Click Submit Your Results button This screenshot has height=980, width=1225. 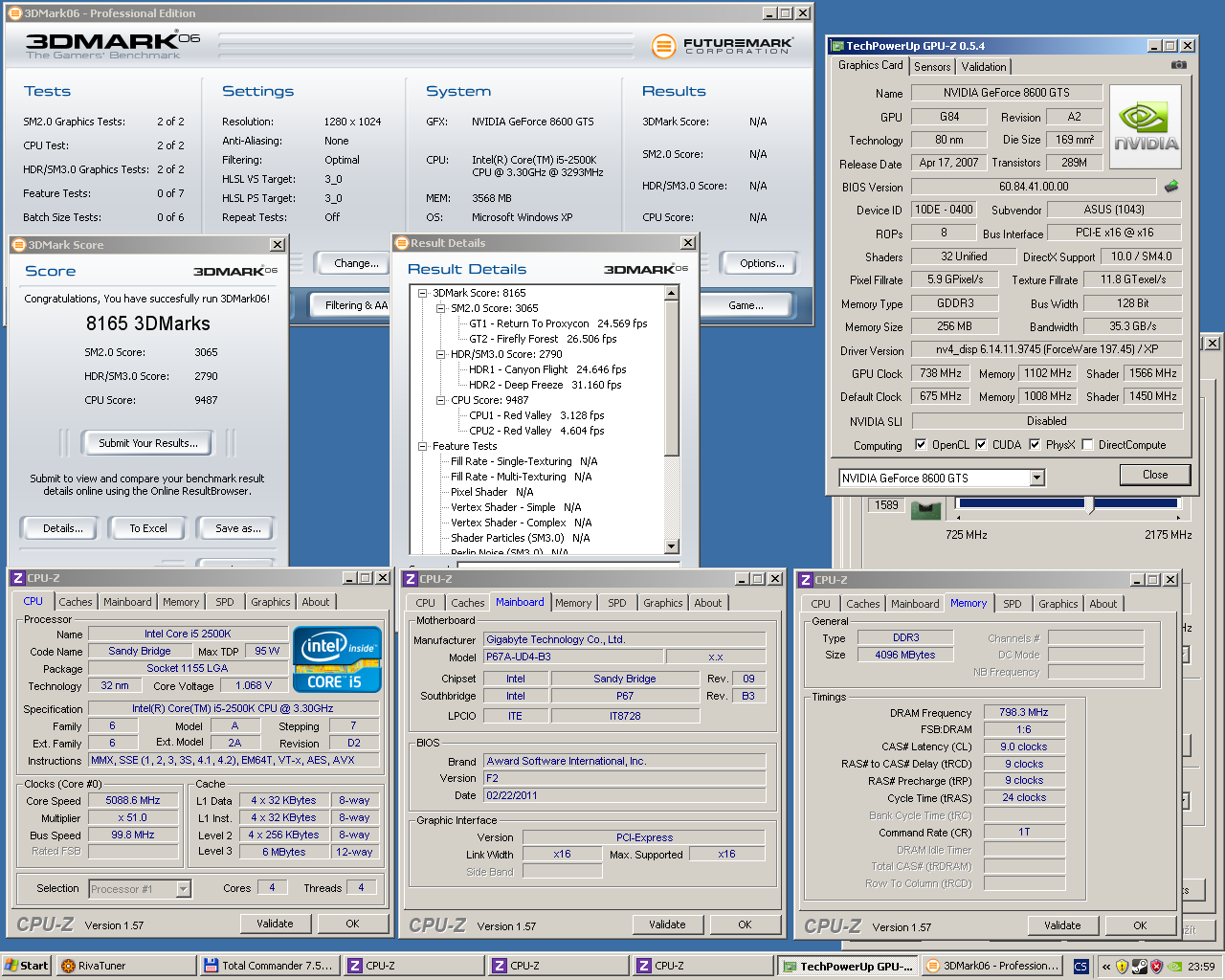click(148, 443)
